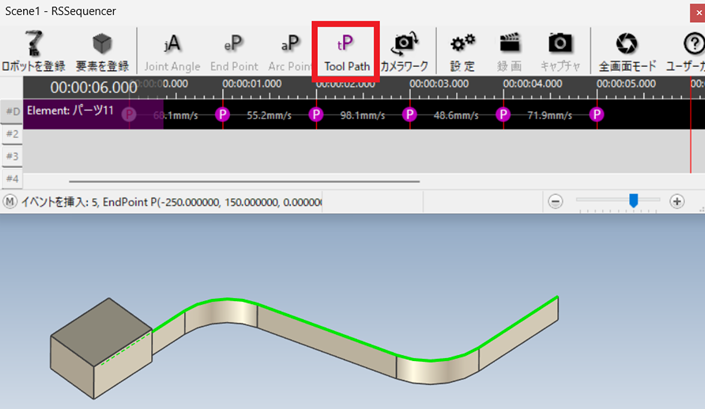Click the ロボットを登録 robot register icon
705x409 pixels.
33,44
